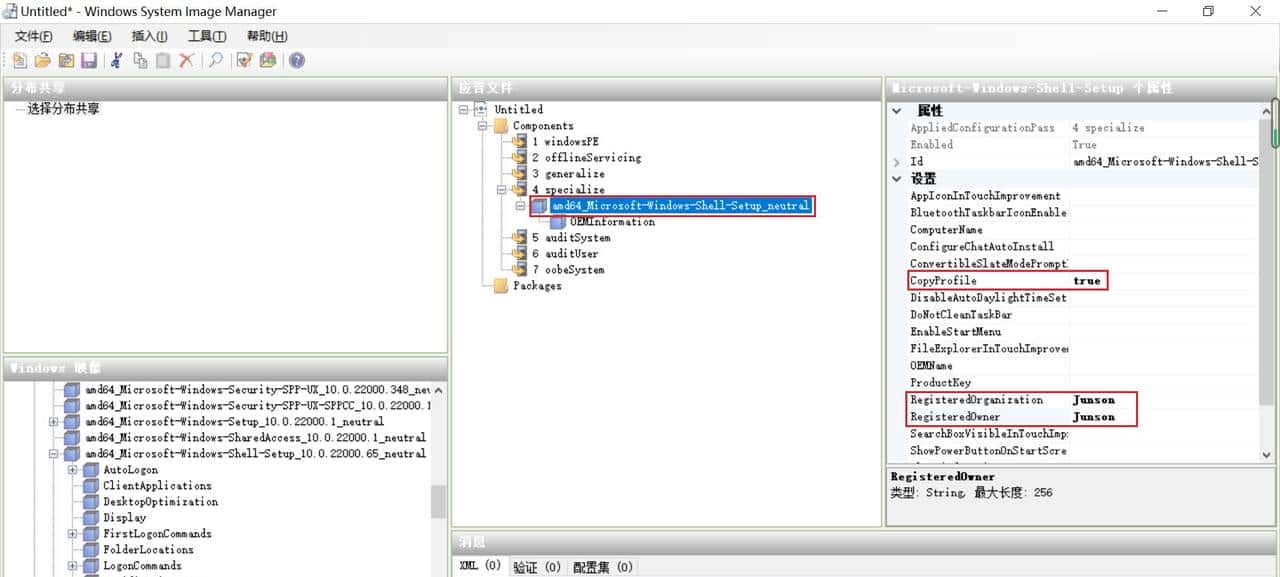Expand the LogonCommands node
The width and height of the screenshot is (1280, 577).
point(73,566)
